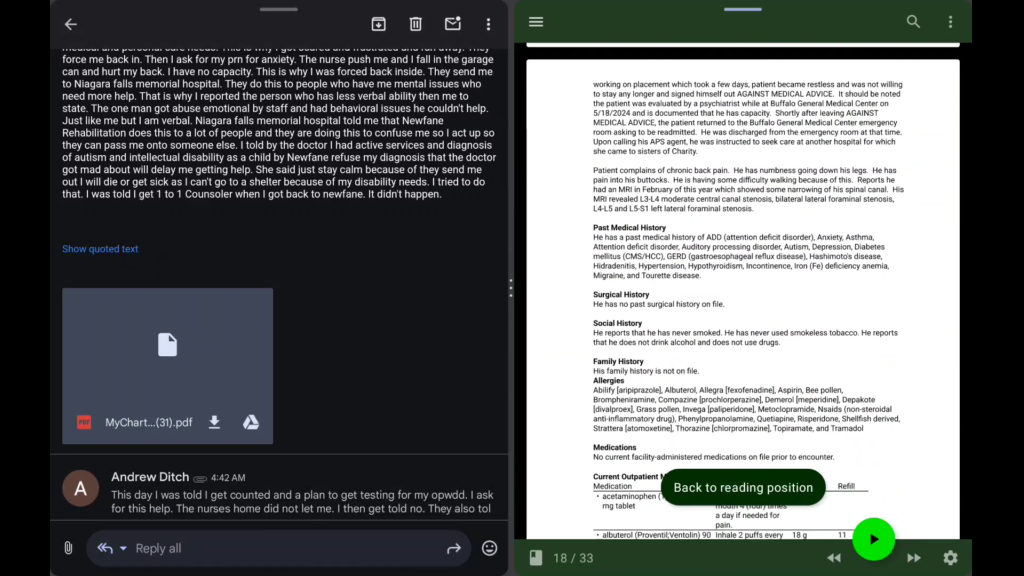Open the reader app hamburger menu
Image resolution: width=1024 pixels, height=576 pixels.
click(536, 22)
